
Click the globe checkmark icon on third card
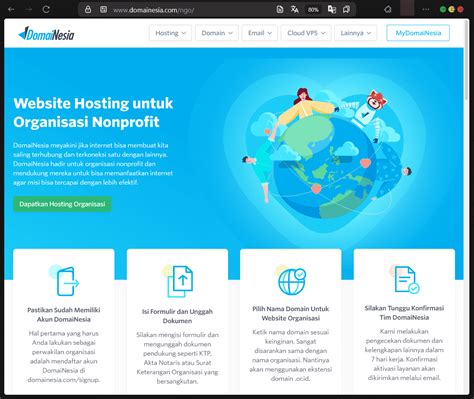pos(291,281)
